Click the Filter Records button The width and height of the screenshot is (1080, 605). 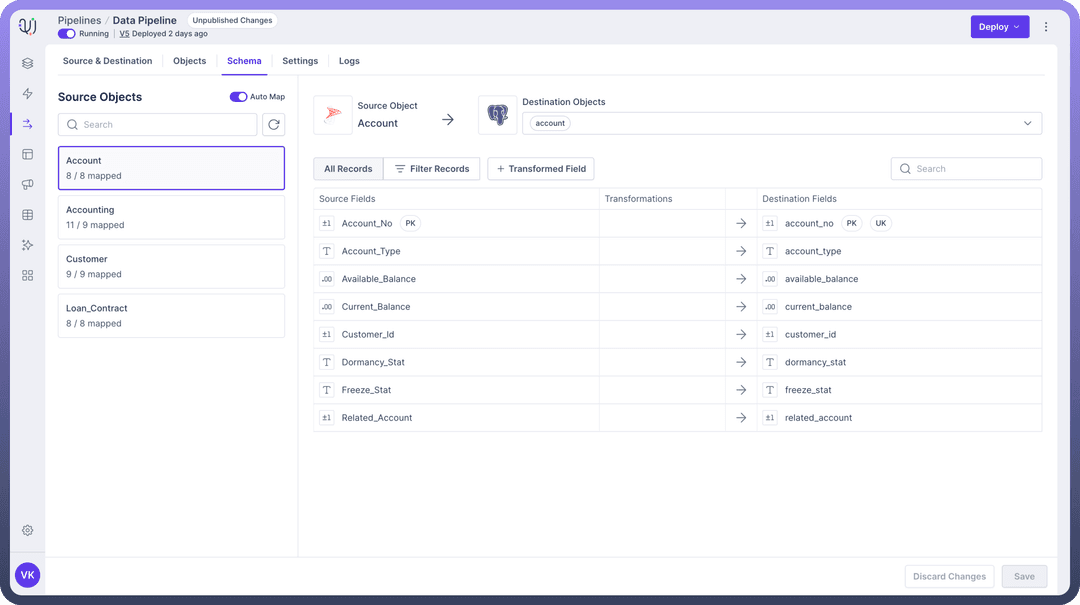(x=432, y=169)
